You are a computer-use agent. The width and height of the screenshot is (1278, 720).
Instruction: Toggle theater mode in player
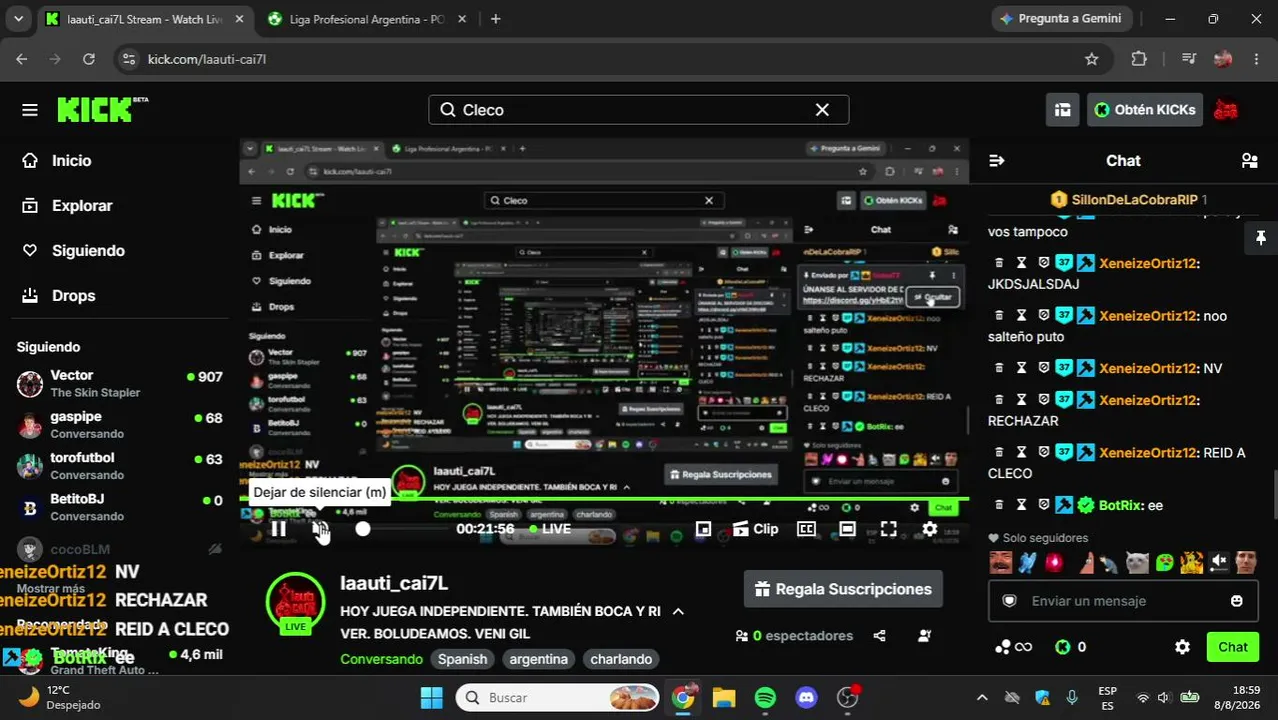click(x=847, y=529)
